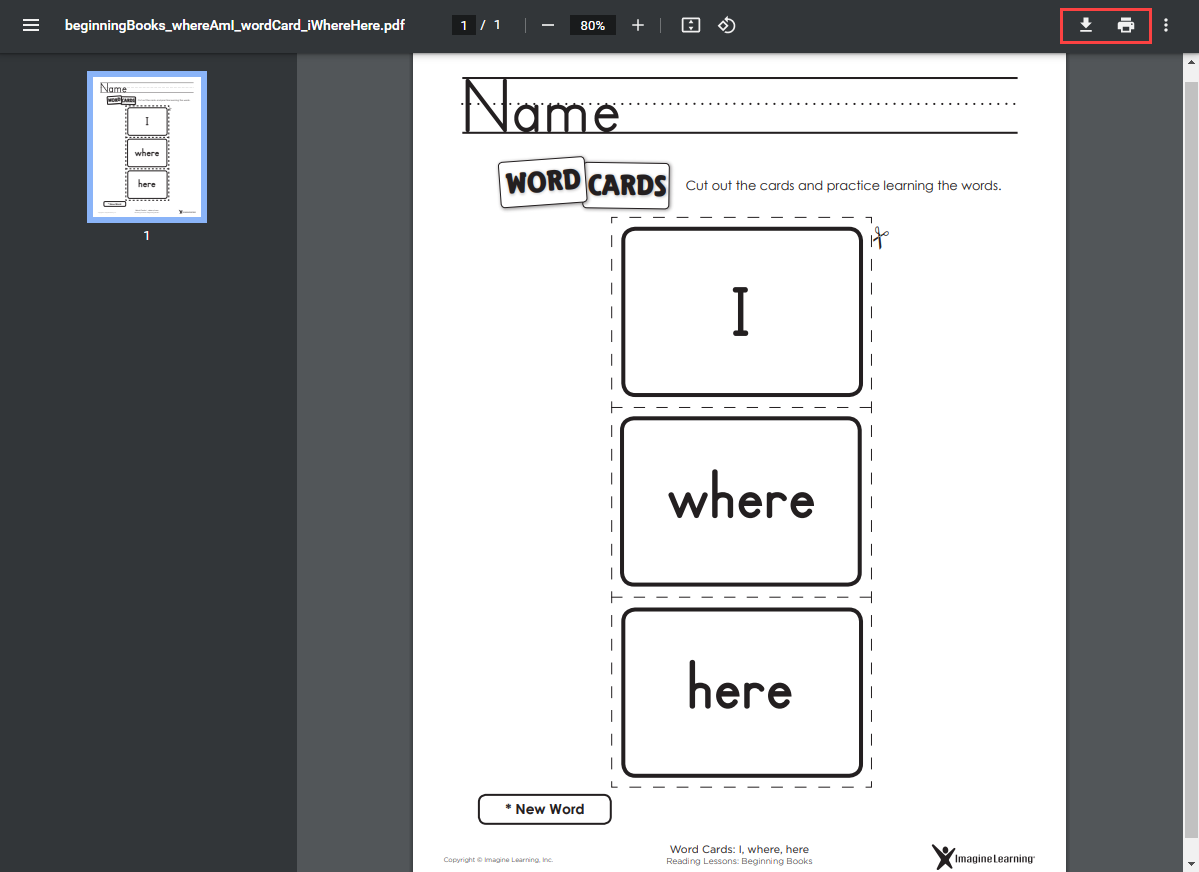
Task: Toggle the sidebar with the hamburger menu icon
Action: point(31,25)
